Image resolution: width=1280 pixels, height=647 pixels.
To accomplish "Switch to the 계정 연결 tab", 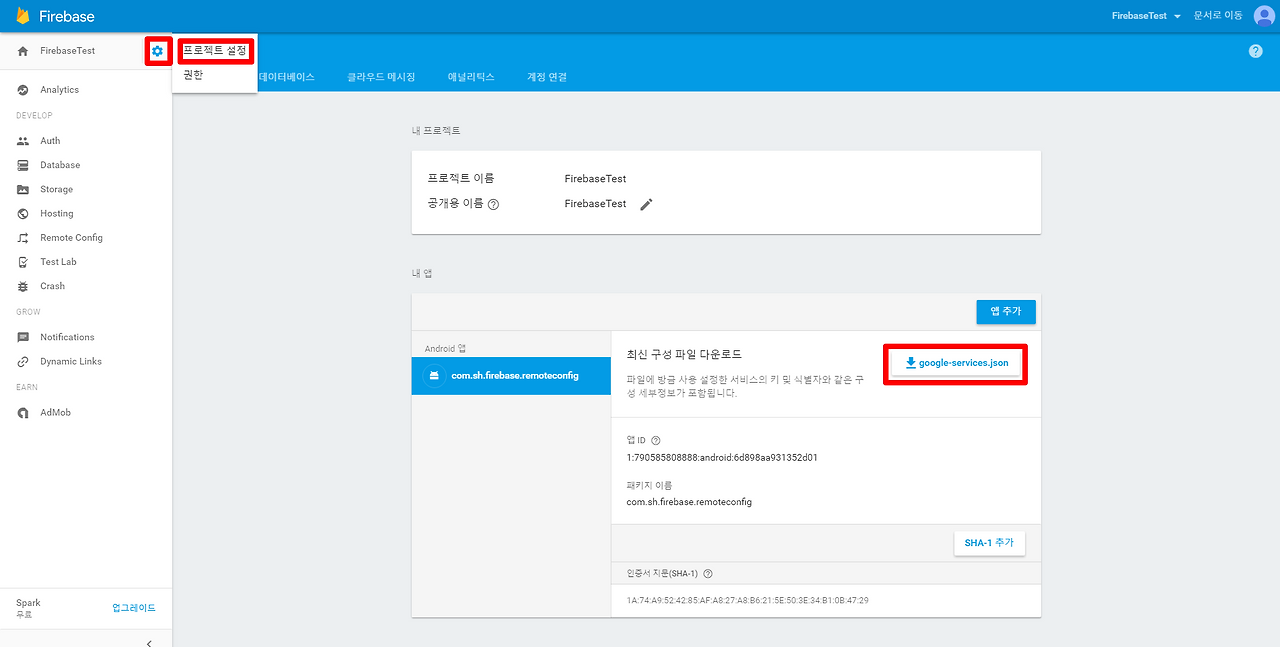I will tap(547, 77).
